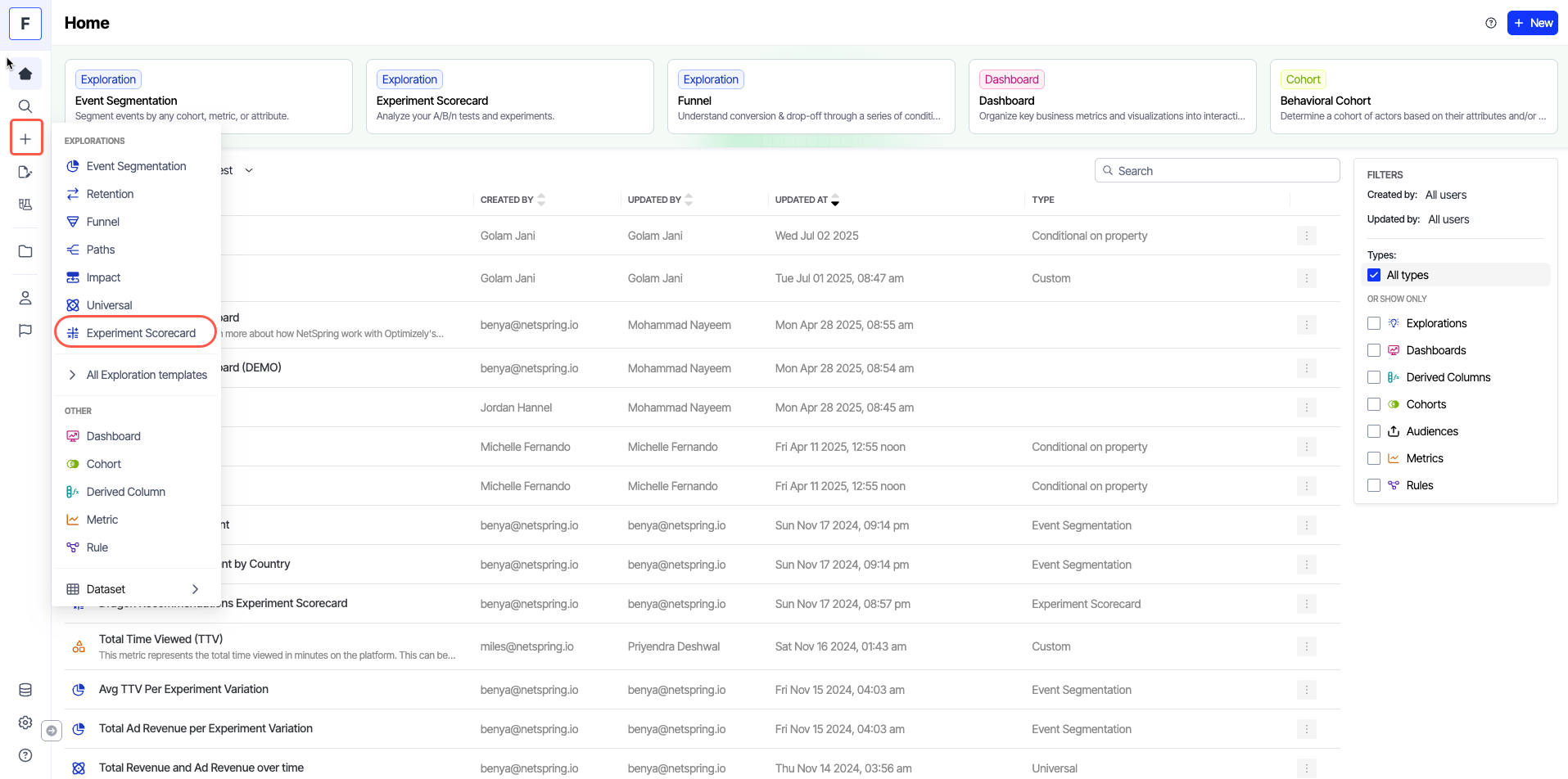Image resolution: width=1568 pixels, height=779 pixels.
Task: Open row options for Total Time Viewed (TTV)
Action: tap(1307, 646)
